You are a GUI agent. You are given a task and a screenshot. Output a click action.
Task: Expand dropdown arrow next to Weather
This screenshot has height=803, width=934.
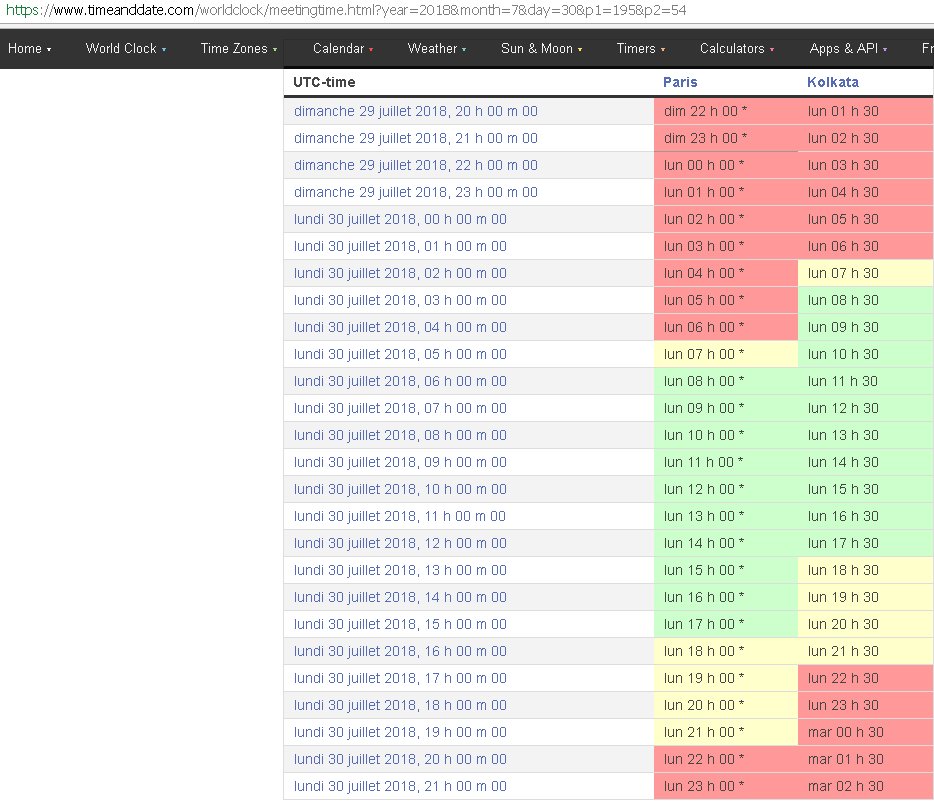point(464,50)
